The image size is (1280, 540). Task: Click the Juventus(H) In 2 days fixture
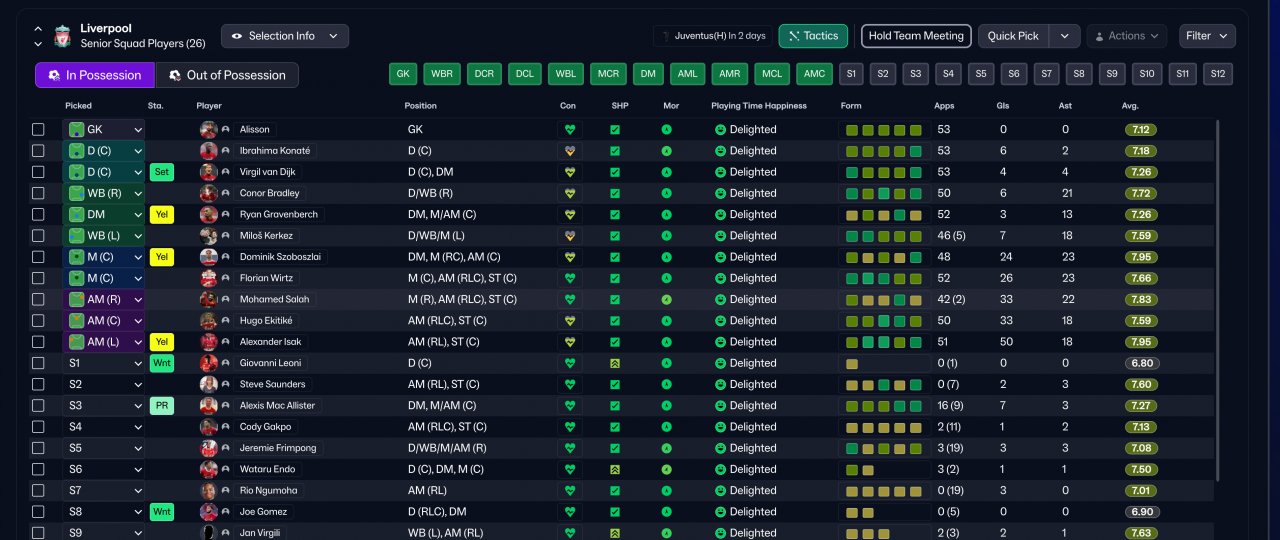[713, 36]
